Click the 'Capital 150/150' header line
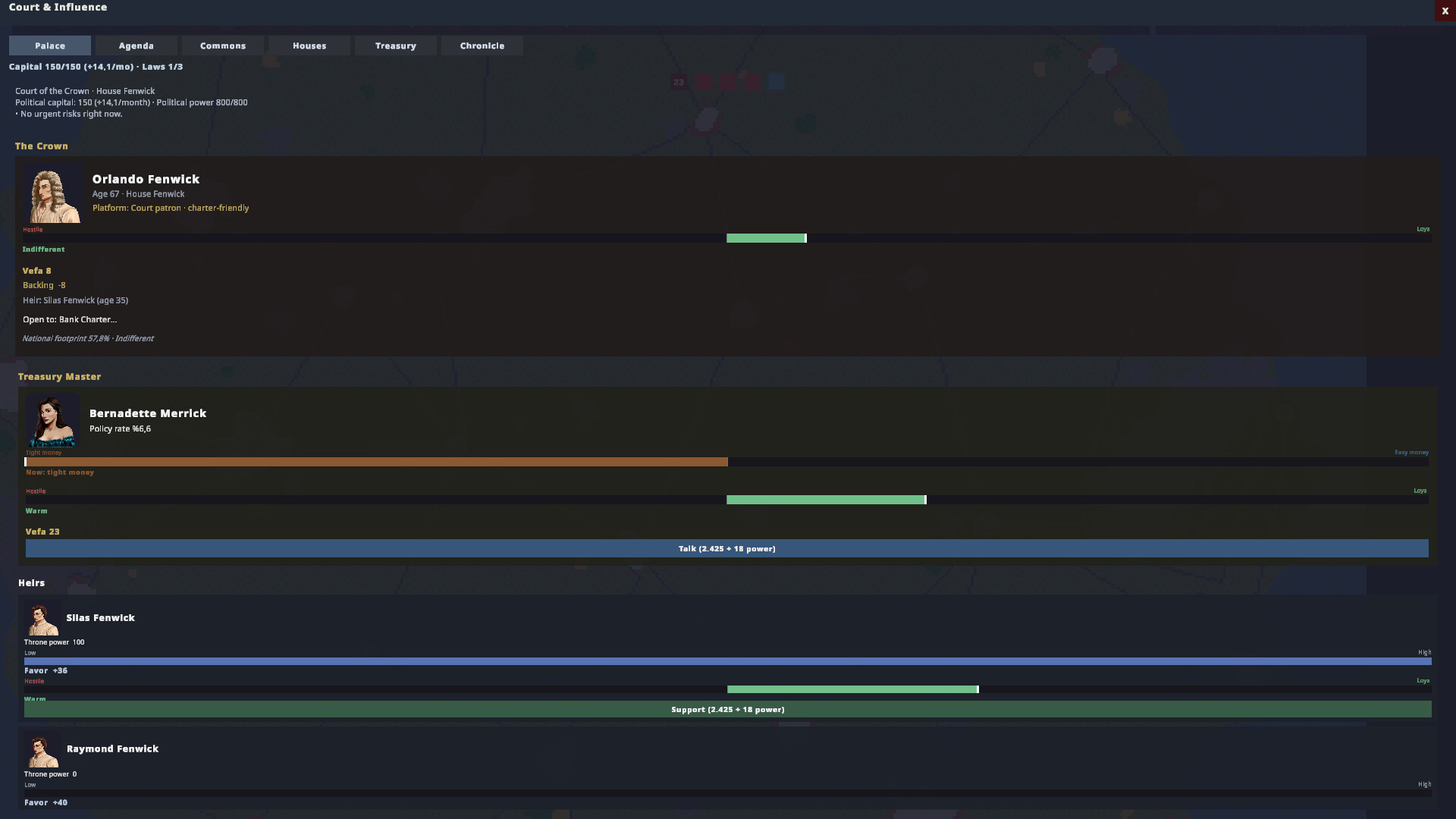Viewport: 1456px width, 819px height. point(96,67)
